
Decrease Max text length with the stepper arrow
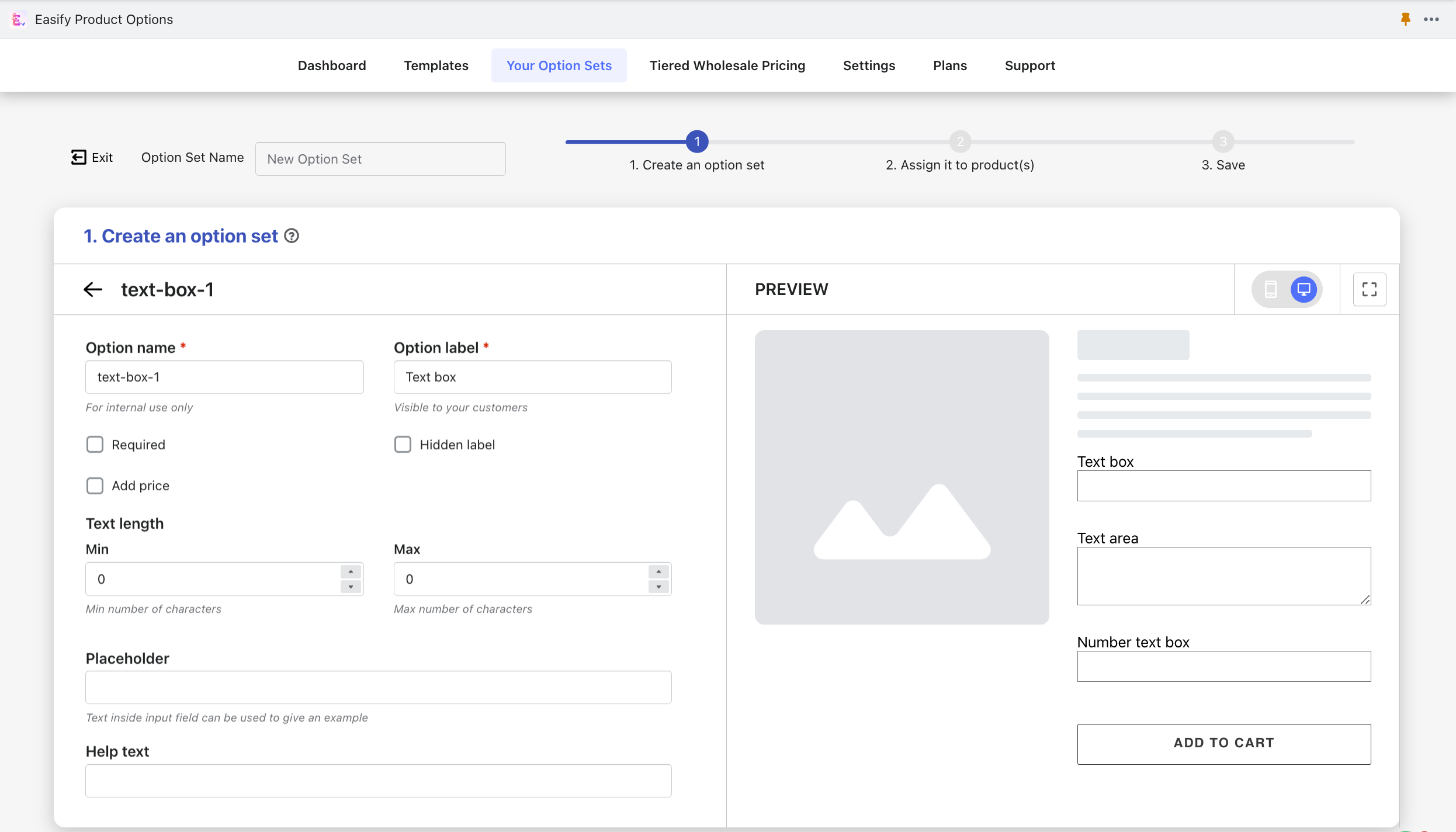[x=658, y=587]
